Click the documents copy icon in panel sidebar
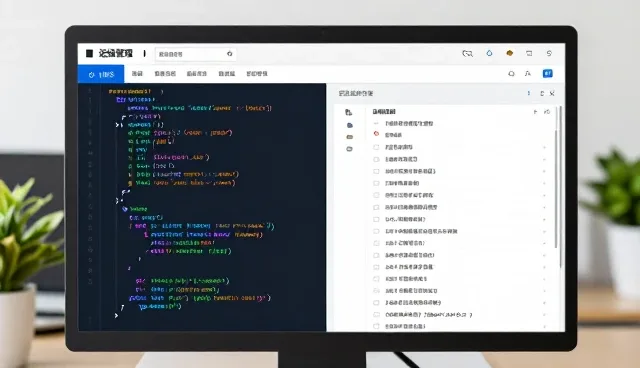 (x=349, y=112)
